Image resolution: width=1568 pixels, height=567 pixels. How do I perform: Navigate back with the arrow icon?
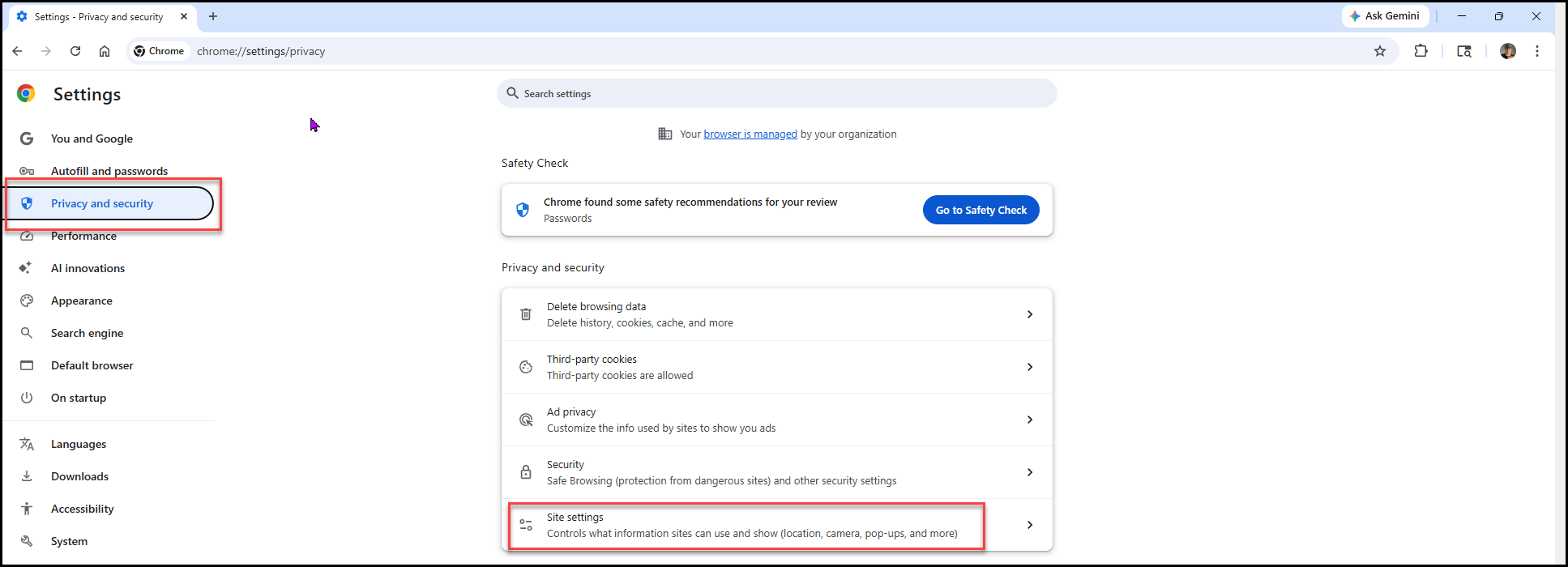click(x=17, y=51)
